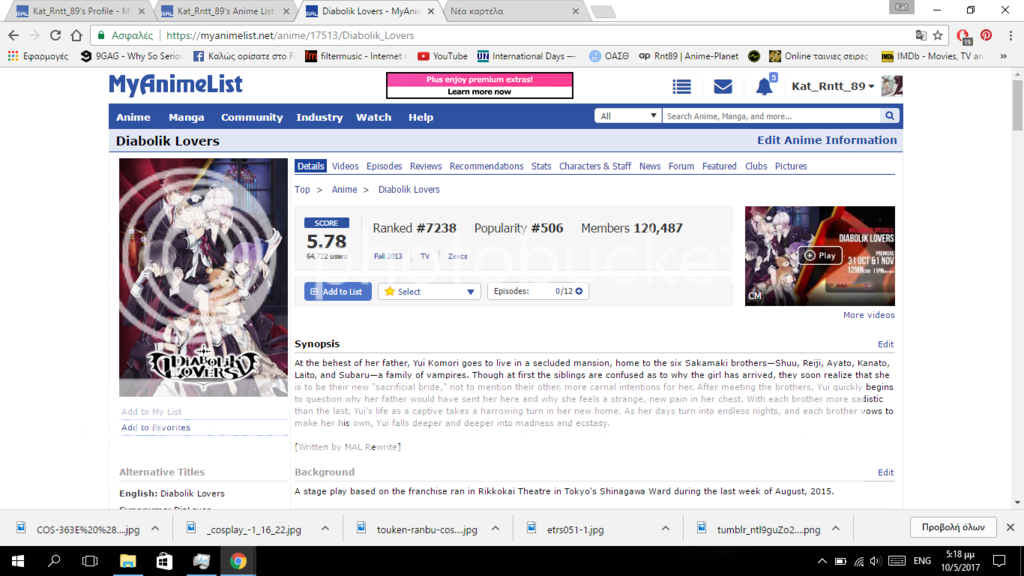The image size is (1024, 576).
Task: Switch to the Characters & Staff tab
Action: [x=595, y=167]
